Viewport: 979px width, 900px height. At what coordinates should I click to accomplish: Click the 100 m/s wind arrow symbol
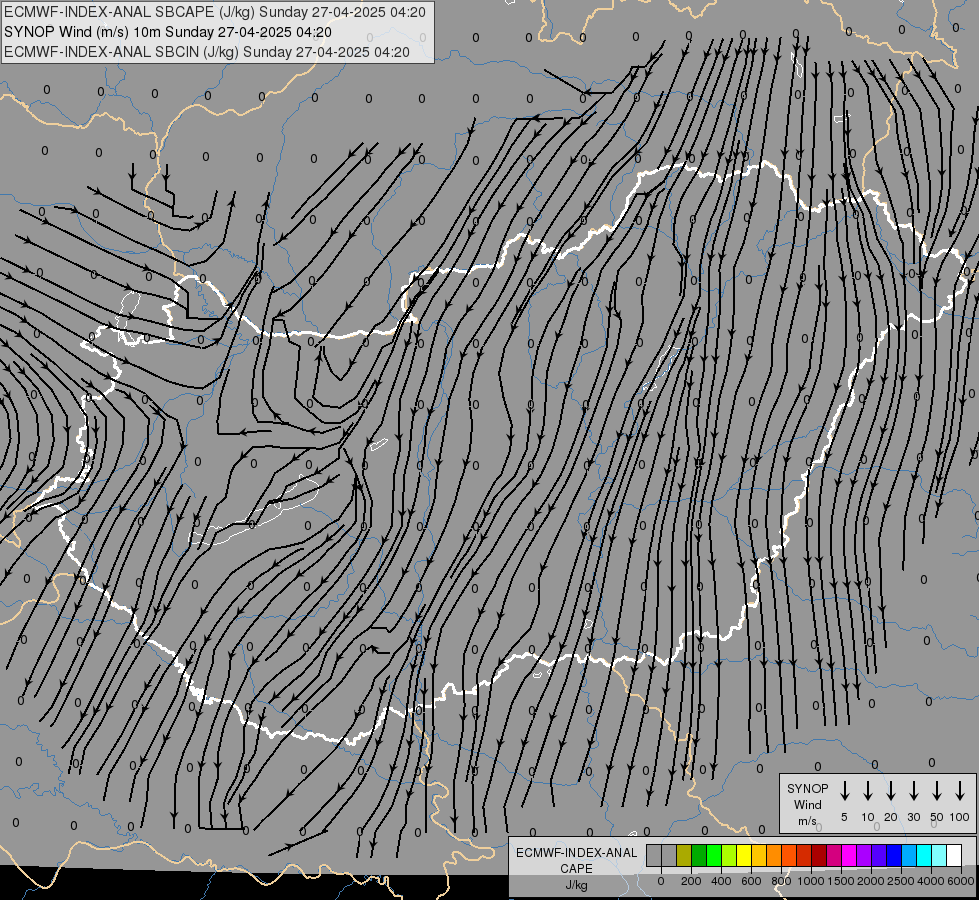(x=960, y=791)
